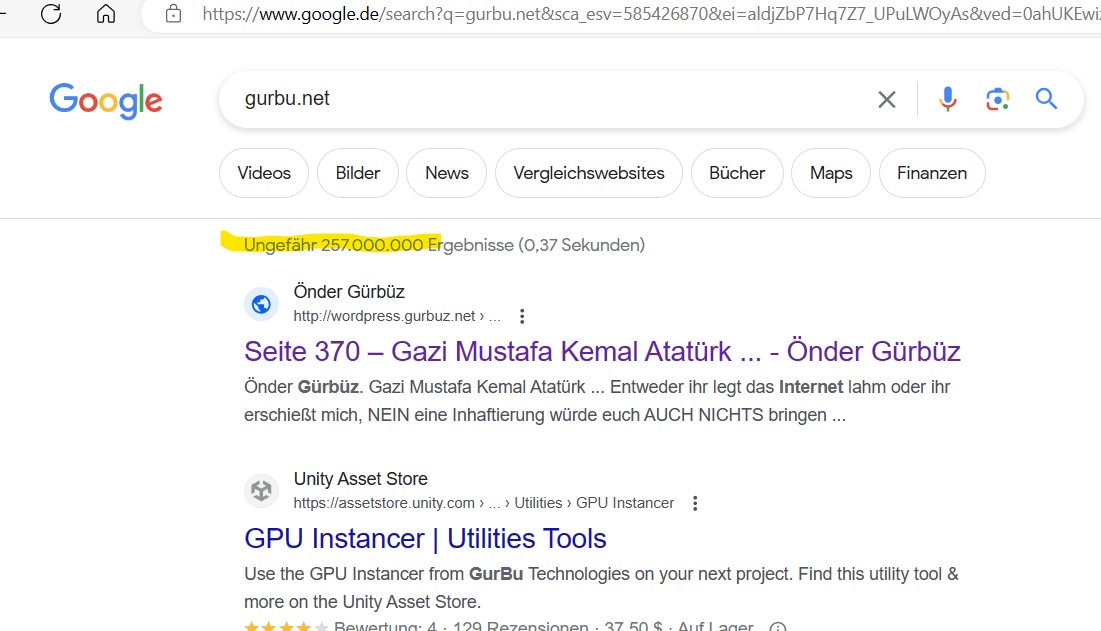The width and height of the screenshot is (1101, 631).
Task: Open the 'GPU Instancer | Utilities Tools' result
Action: (426, 539)
